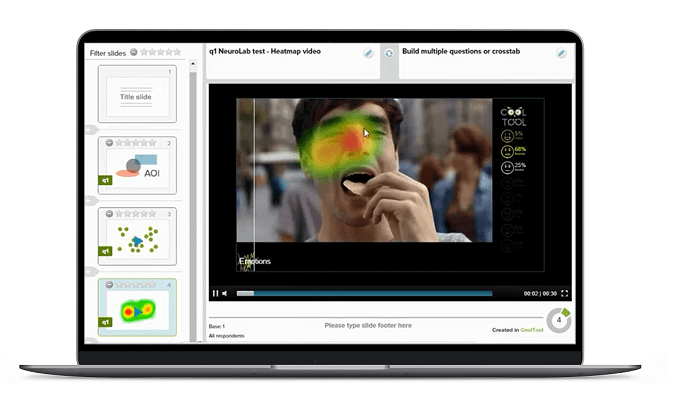Click the Please type slide footer here field

368,325
